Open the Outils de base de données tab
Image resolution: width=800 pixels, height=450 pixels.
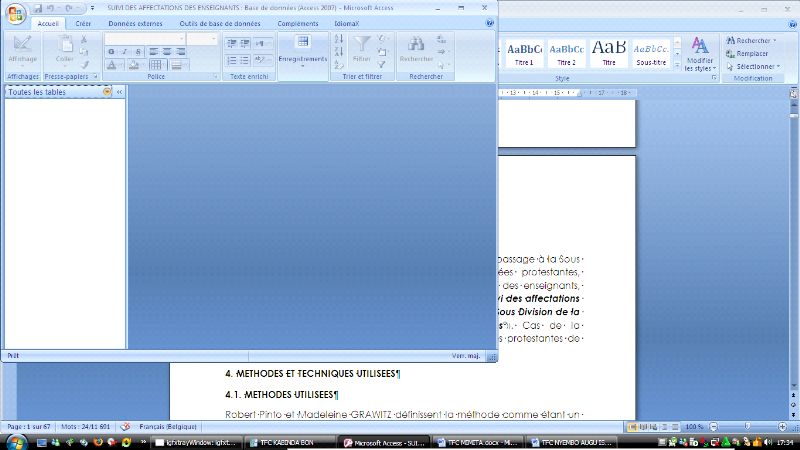[219, 23]
